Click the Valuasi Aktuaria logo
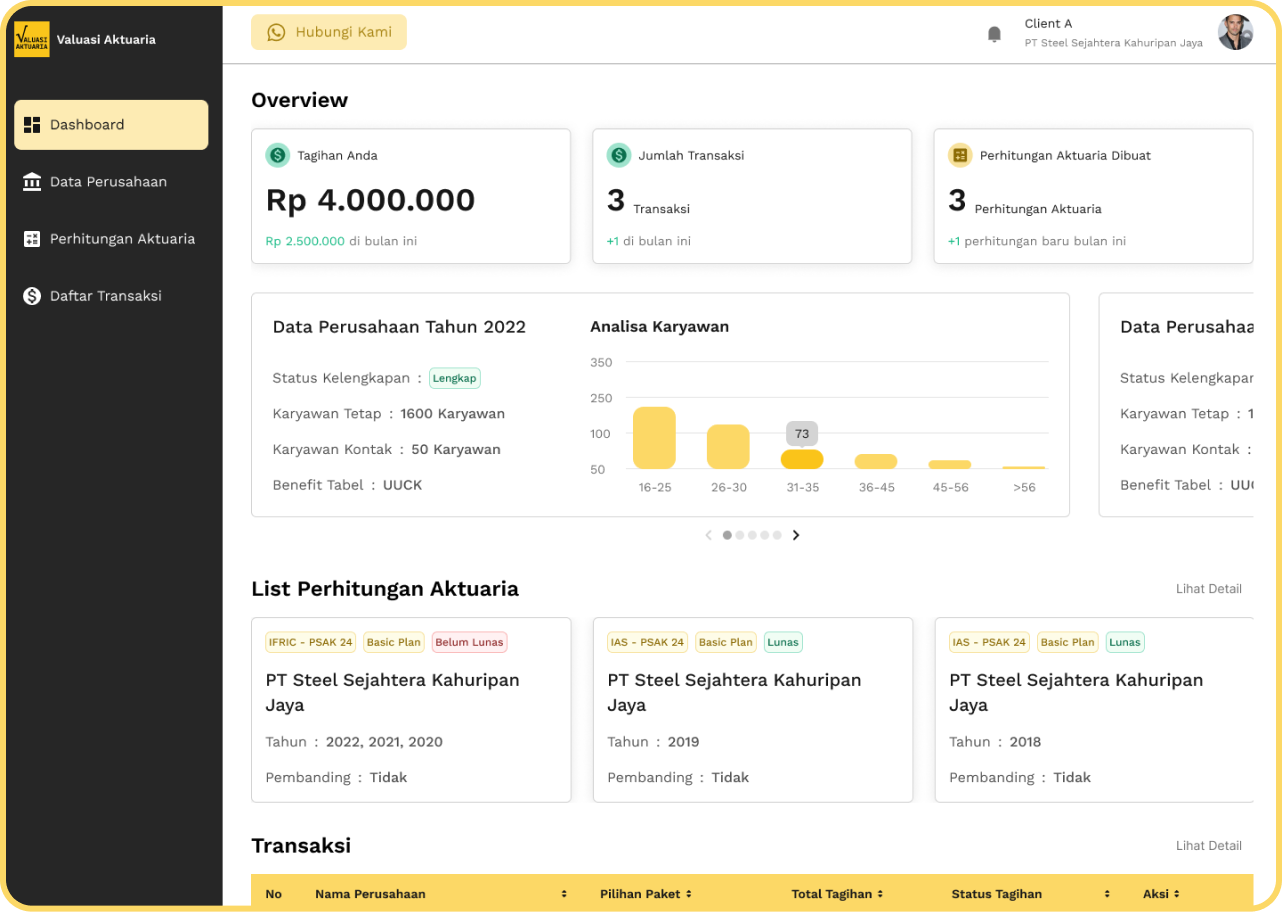Image resolution: width=1282 pixels, height=912 pixels. 32,40
